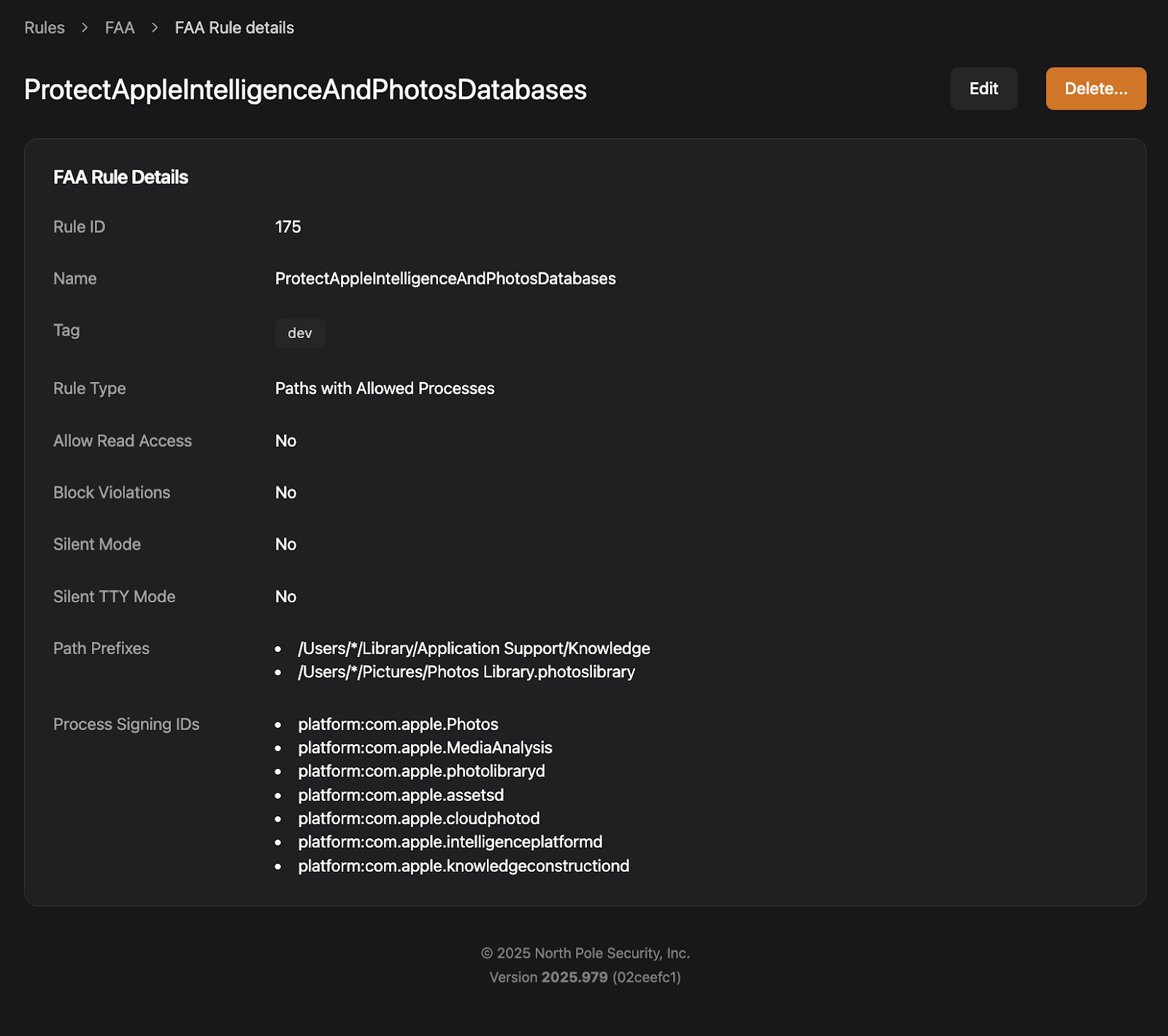This screenshot has height=1036, width=1168.
Task: Select the Photos Library.photoslibrary path prefix
Action: (466, 672)
